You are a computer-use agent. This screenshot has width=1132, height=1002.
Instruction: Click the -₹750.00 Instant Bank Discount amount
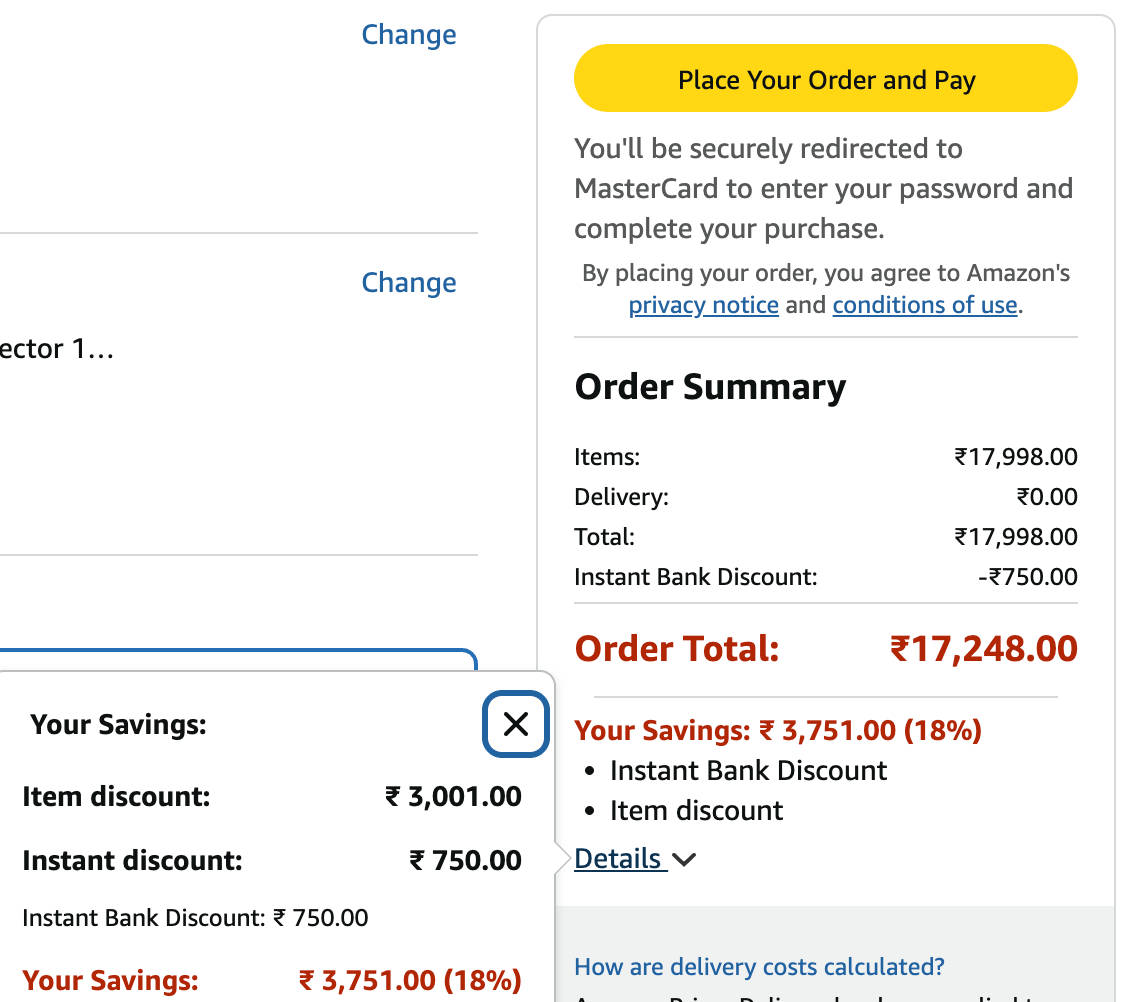[x=1027, y=577]
